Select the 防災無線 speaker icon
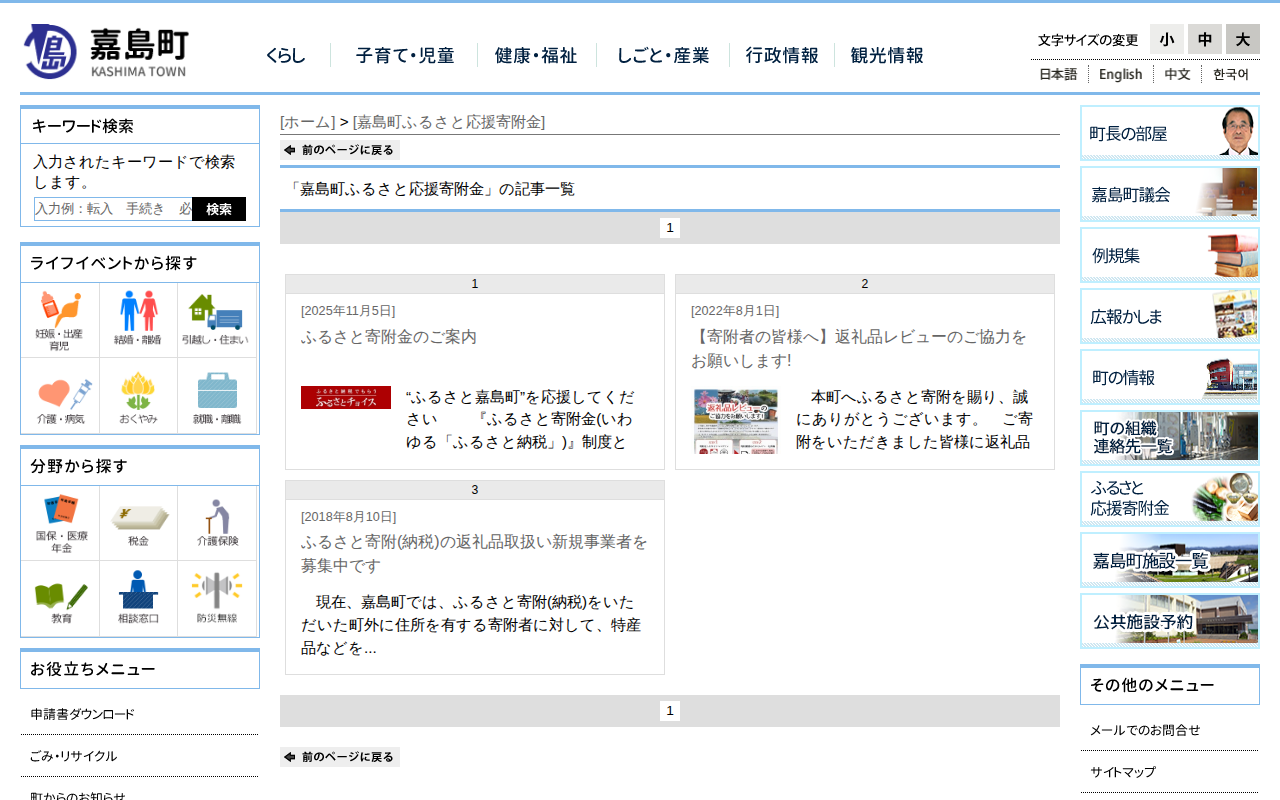1280x800 pixels. click(217, 598)
